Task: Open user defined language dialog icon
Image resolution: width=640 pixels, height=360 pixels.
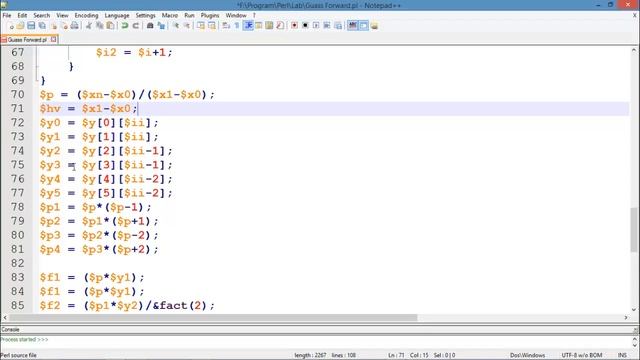Action: (259, 26)
